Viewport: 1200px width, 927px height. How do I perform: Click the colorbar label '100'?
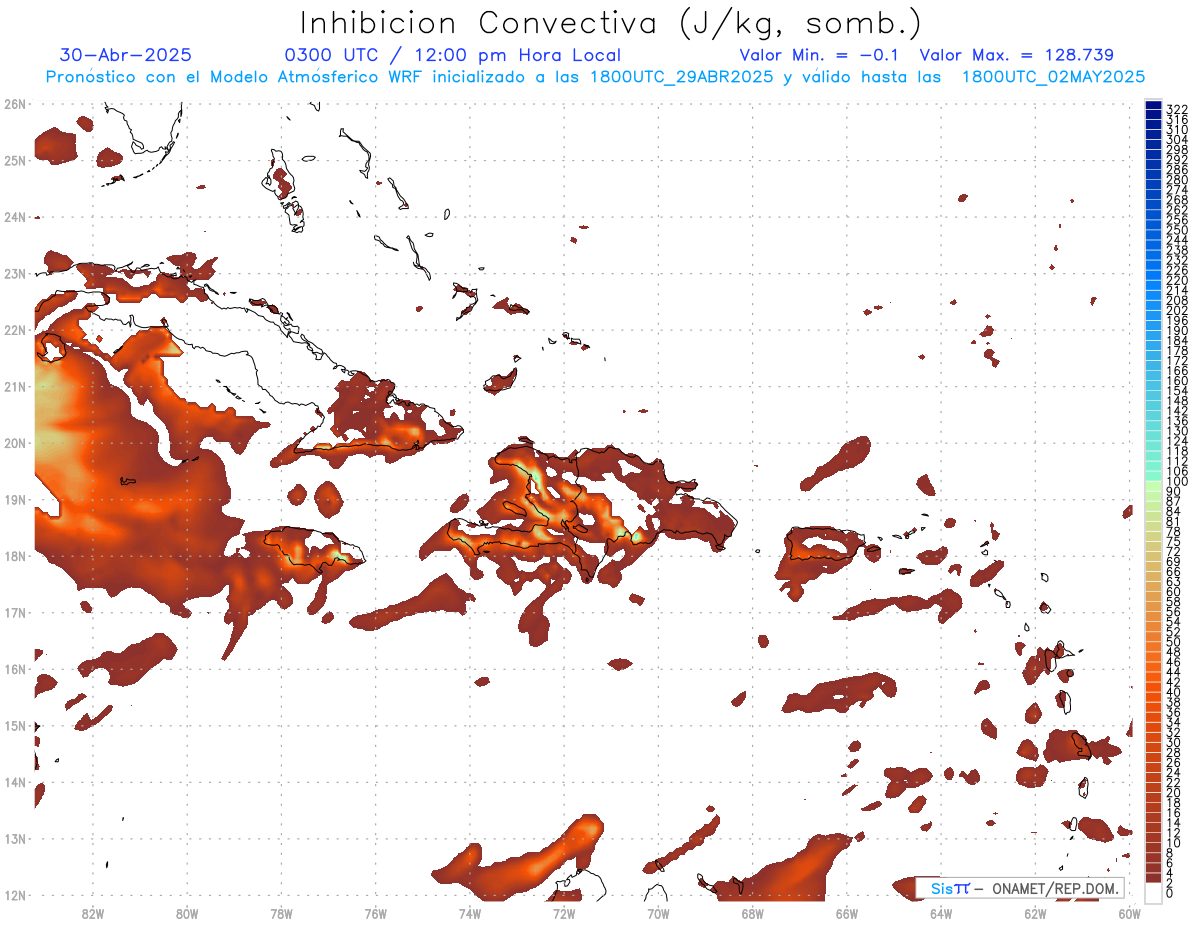click(x=1177, y=482)
